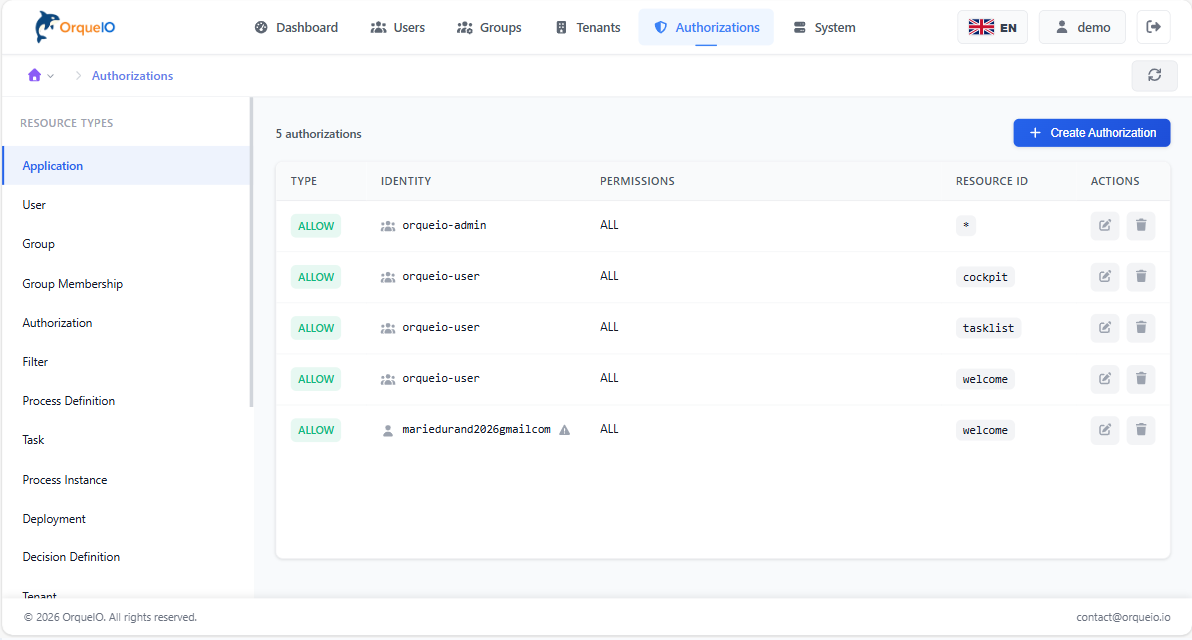Click the resource types sidebar scrollbar
The height and width of the screenshot is (640, 1192).
pyautogui.click(x=251, y=252)
